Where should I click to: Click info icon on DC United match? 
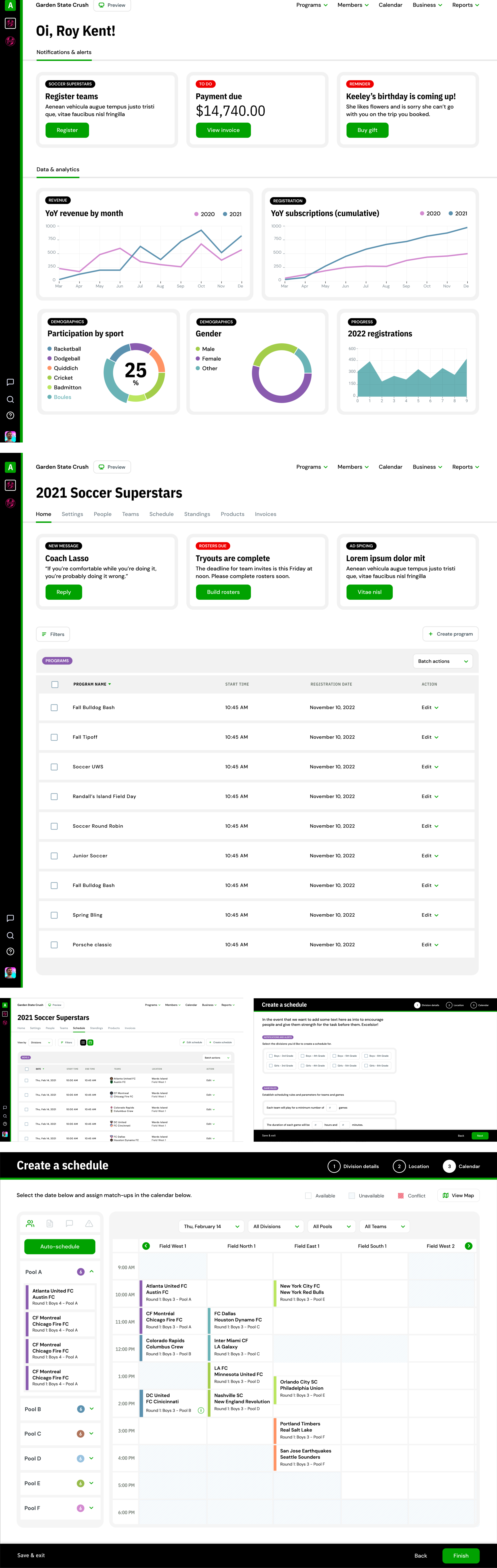[x=201, y=1410]
